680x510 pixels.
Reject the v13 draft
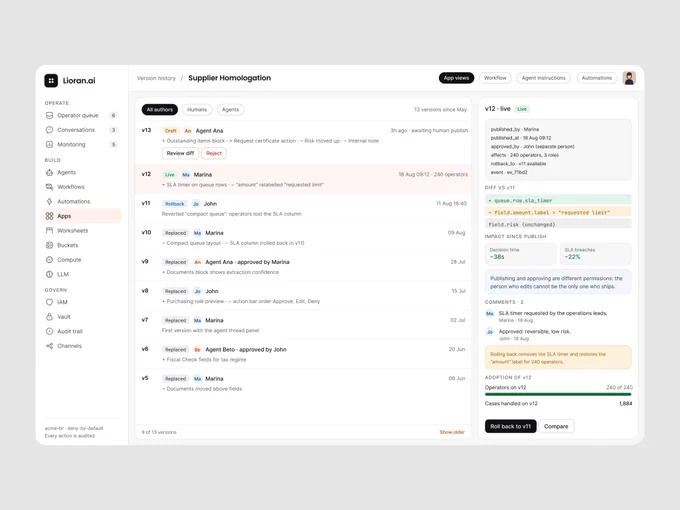point(214,153)
